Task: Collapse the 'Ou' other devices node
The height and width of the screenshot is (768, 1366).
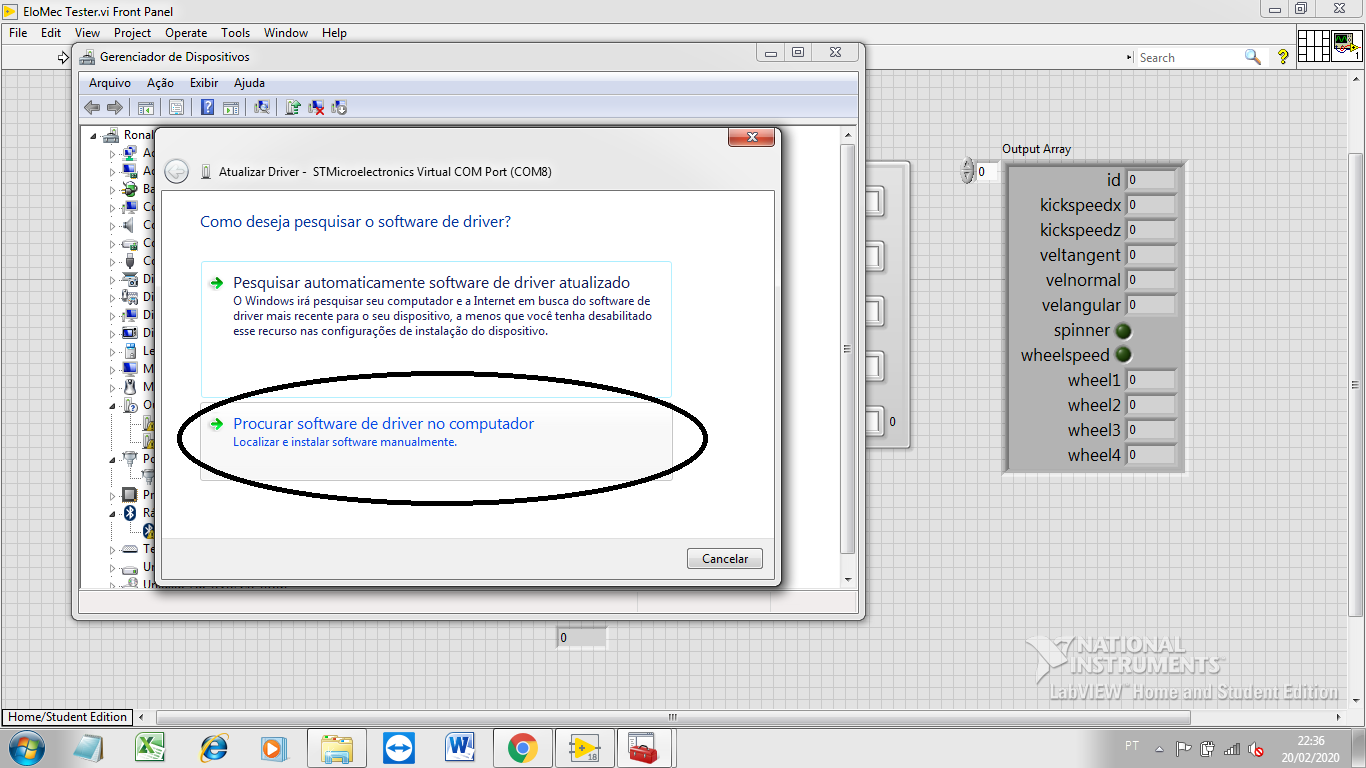Action: [113, 405]
